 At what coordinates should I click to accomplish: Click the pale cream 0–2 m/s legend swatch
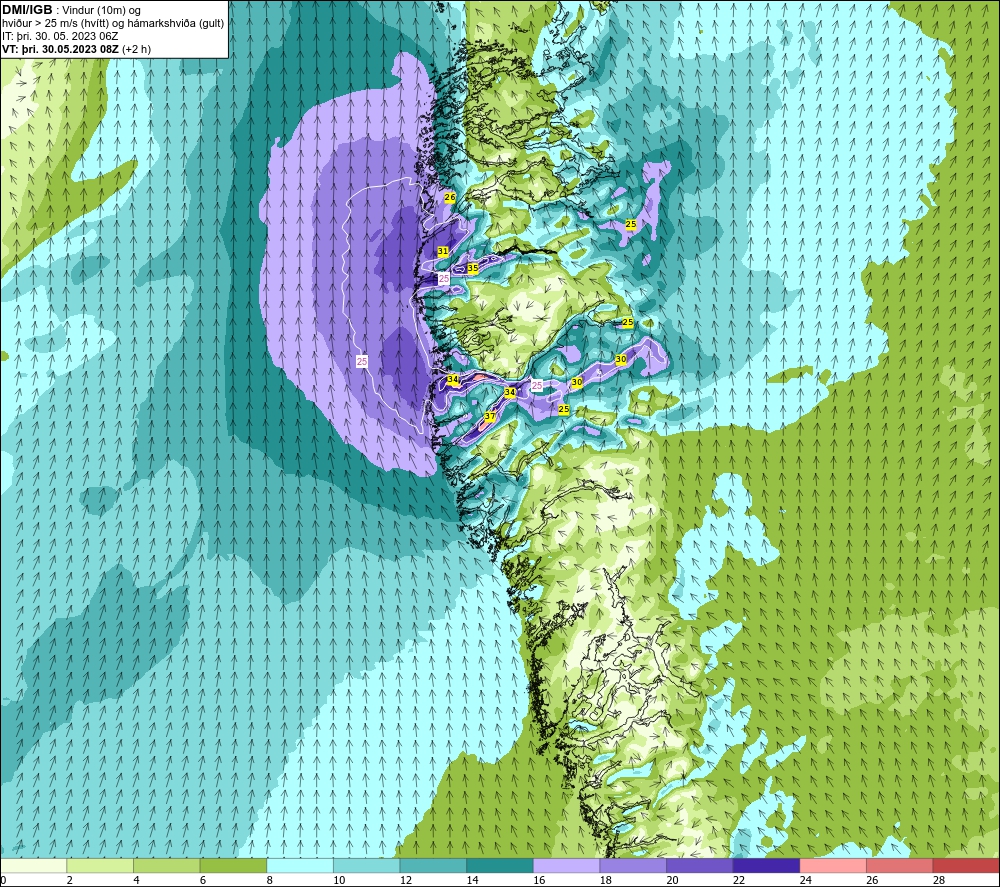(x=34, y=865)
